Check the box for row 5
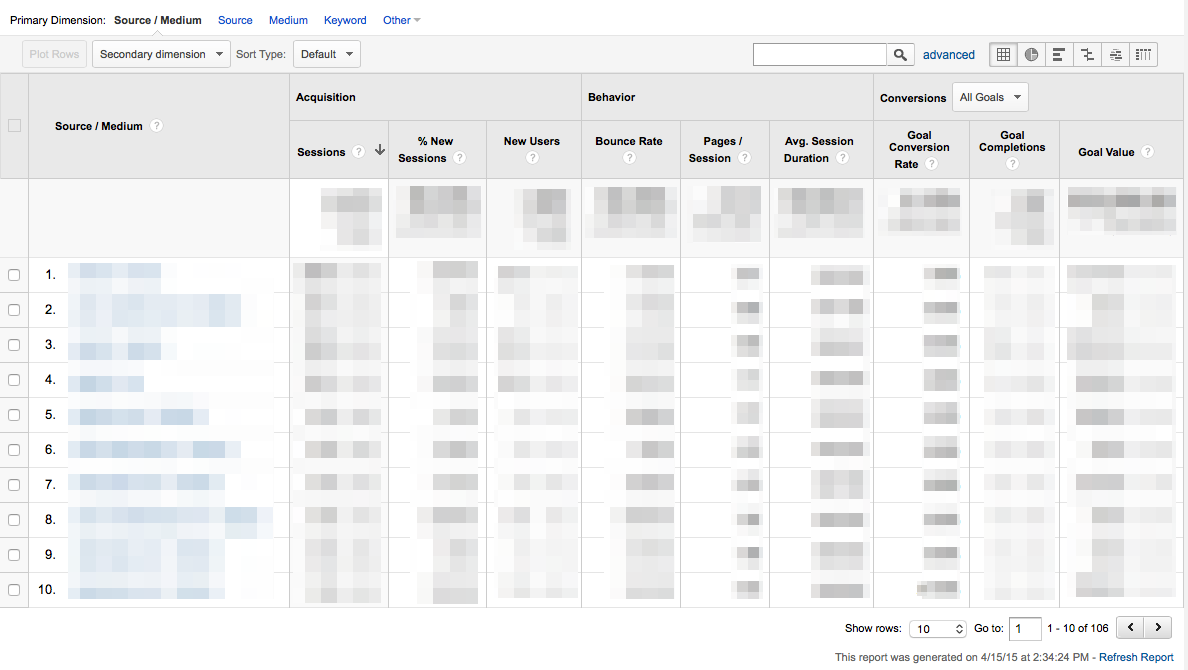 coord(14,415)
